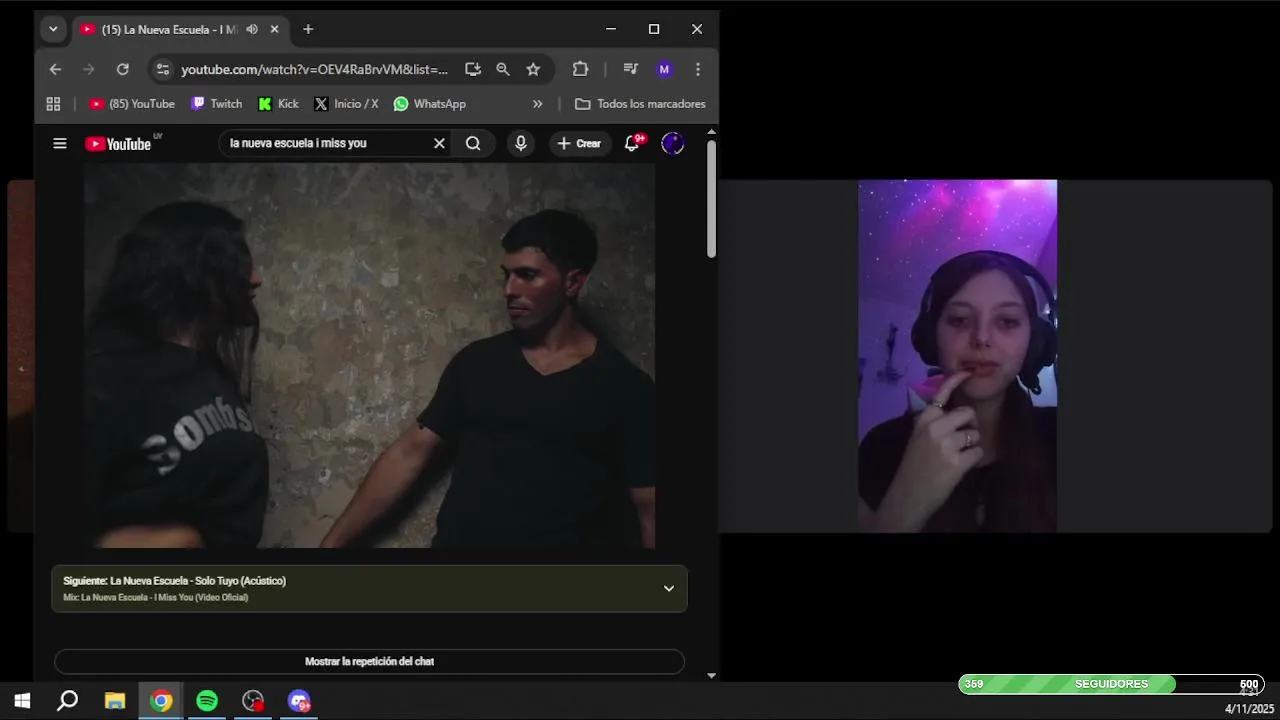Minimize the Chrome window
Image resolution: width=1280 pixels, height=720 pixels.
611,29
